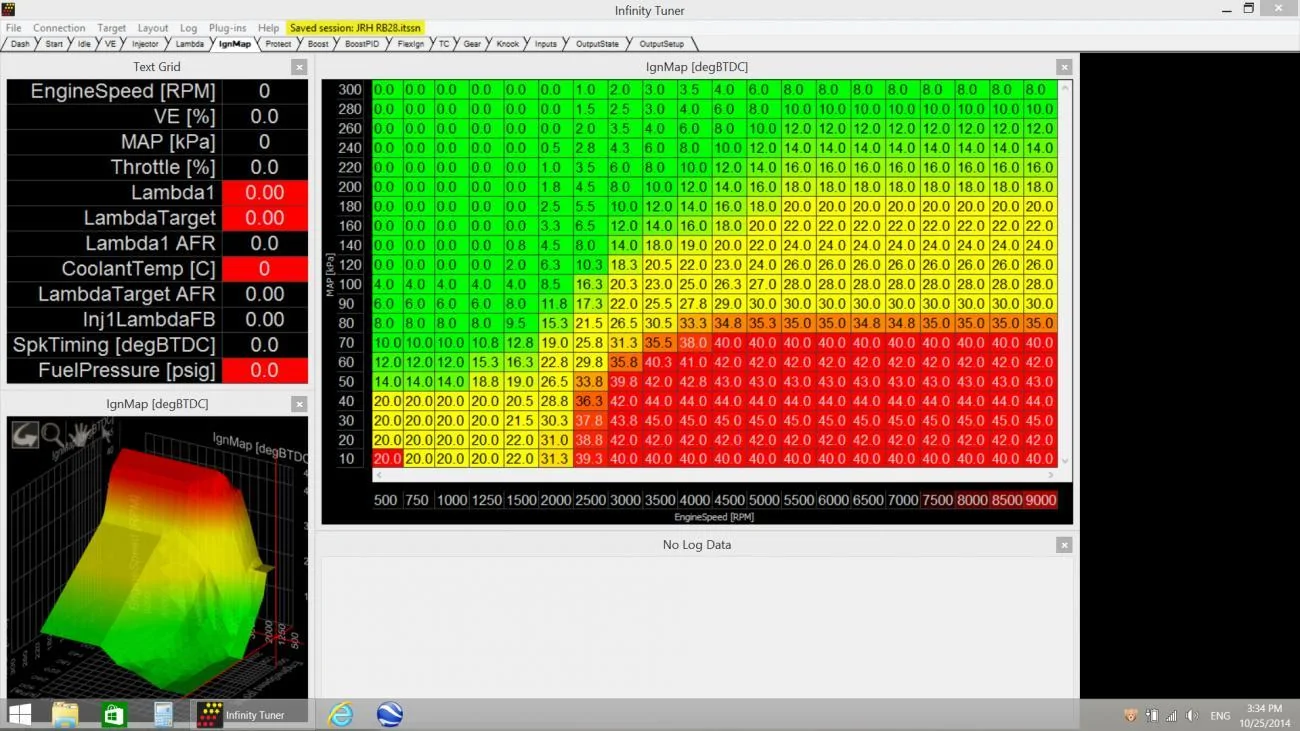This screenshot has height=731, width=1300.
Task: Click the 500 EngineSpeed column header
Action: [386, 500]
